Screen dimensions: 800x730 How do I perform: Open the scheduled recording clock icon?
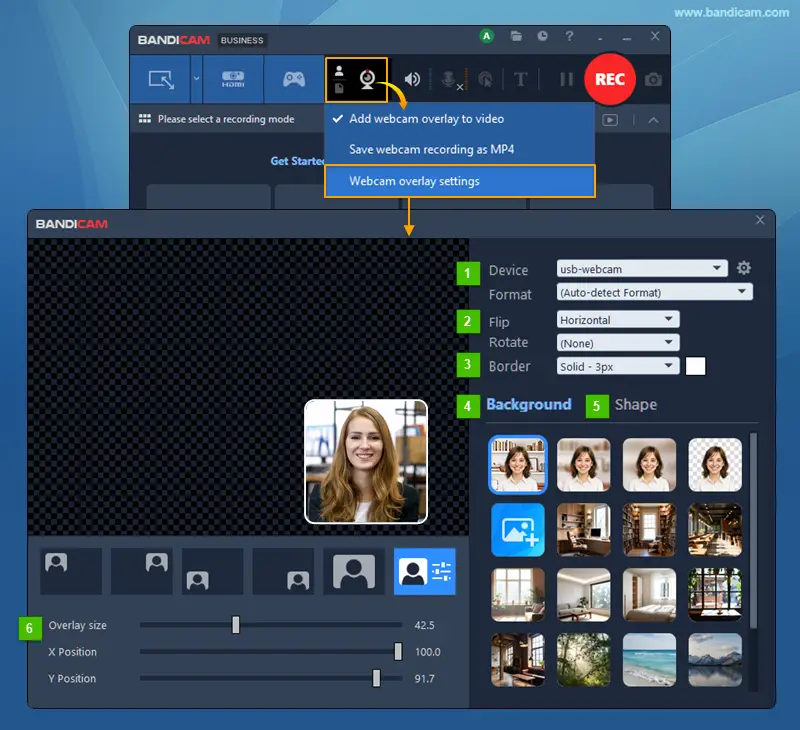[542, 36]
